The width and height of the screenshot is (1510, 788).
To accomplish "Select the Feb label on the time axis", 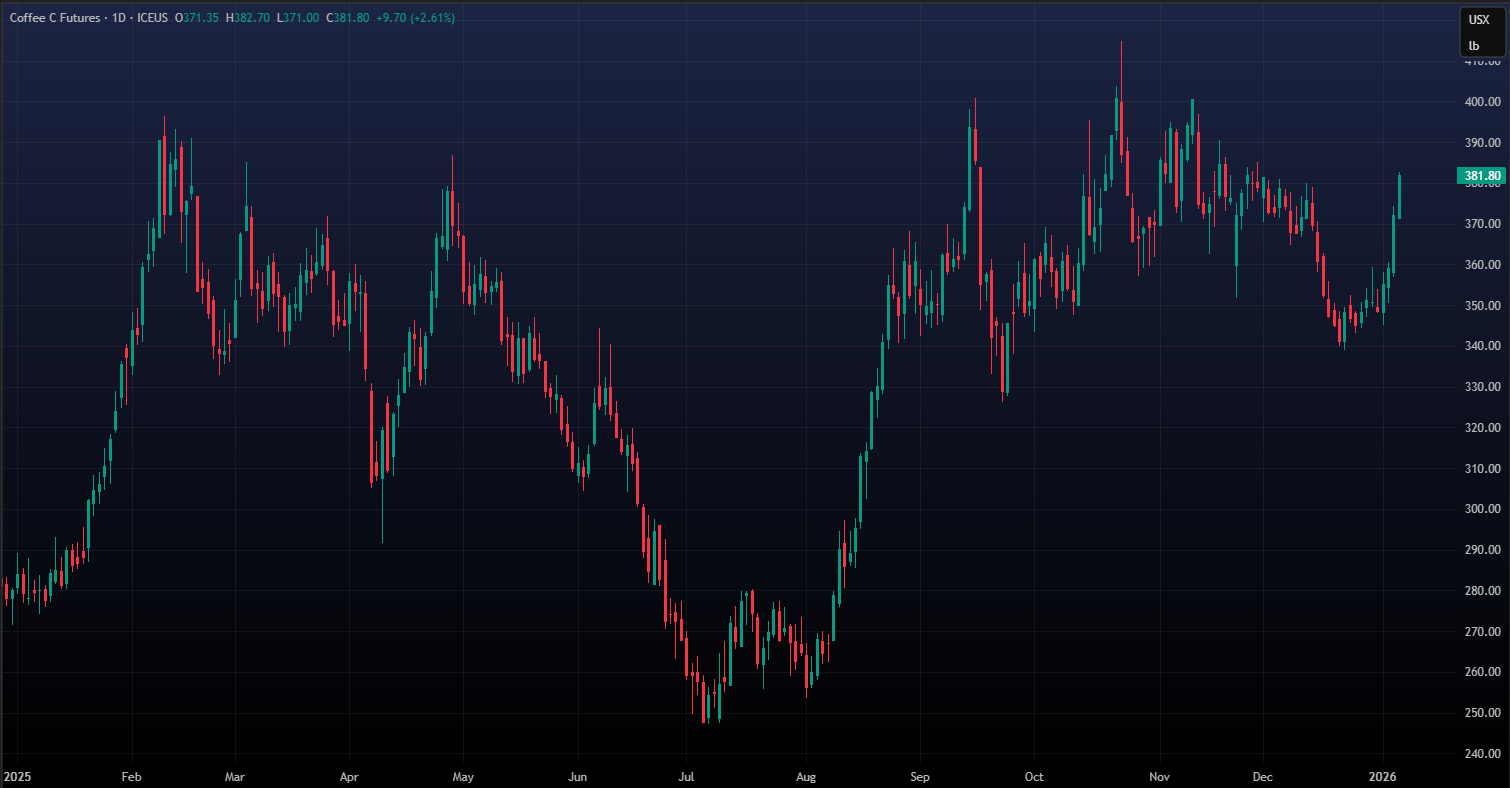I will pos(131,776).
